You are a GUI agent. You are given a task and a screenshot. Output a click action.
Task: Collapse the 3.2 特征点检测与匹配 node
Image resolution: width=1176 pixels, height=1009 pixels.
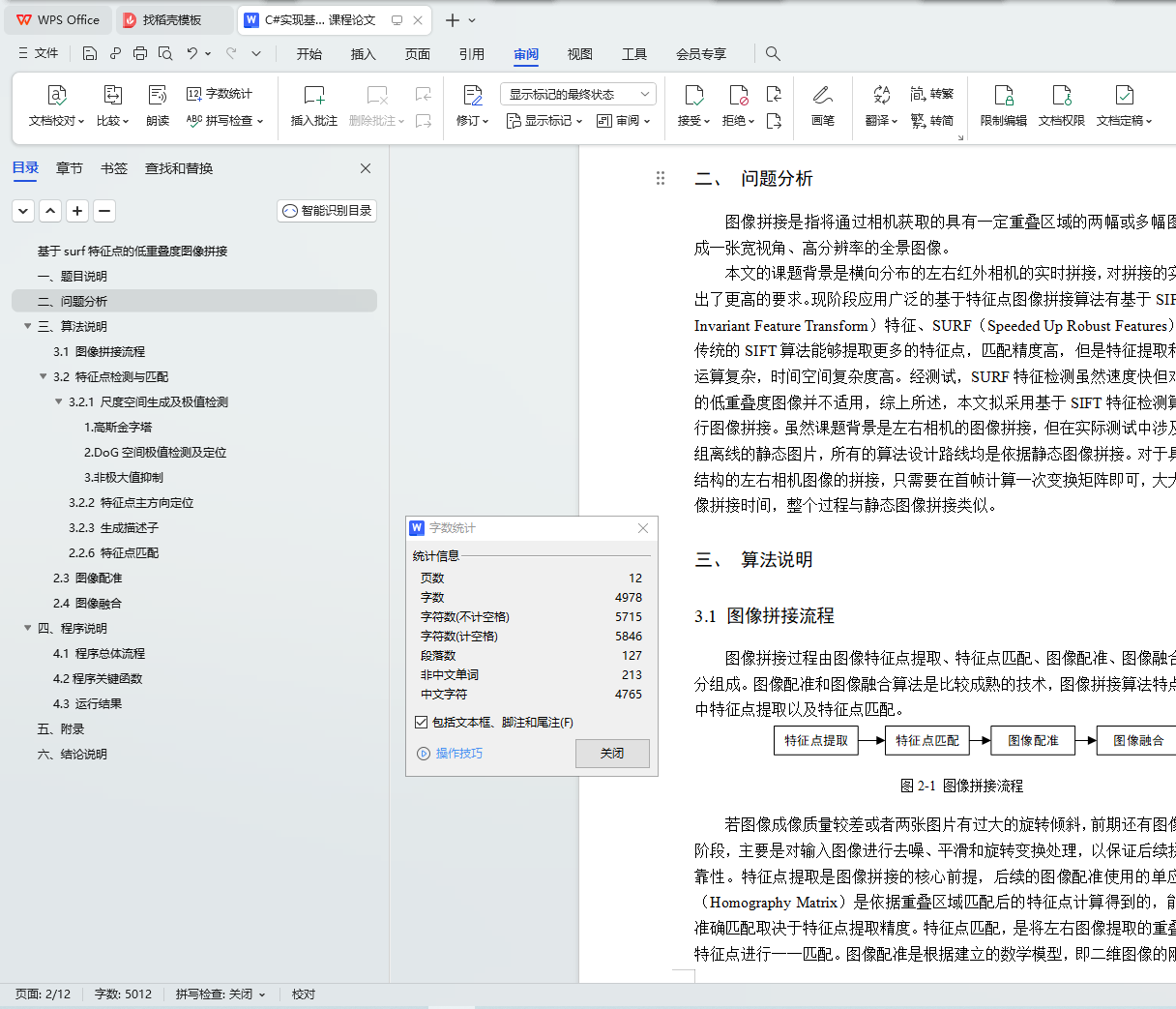tap(43, 376)
